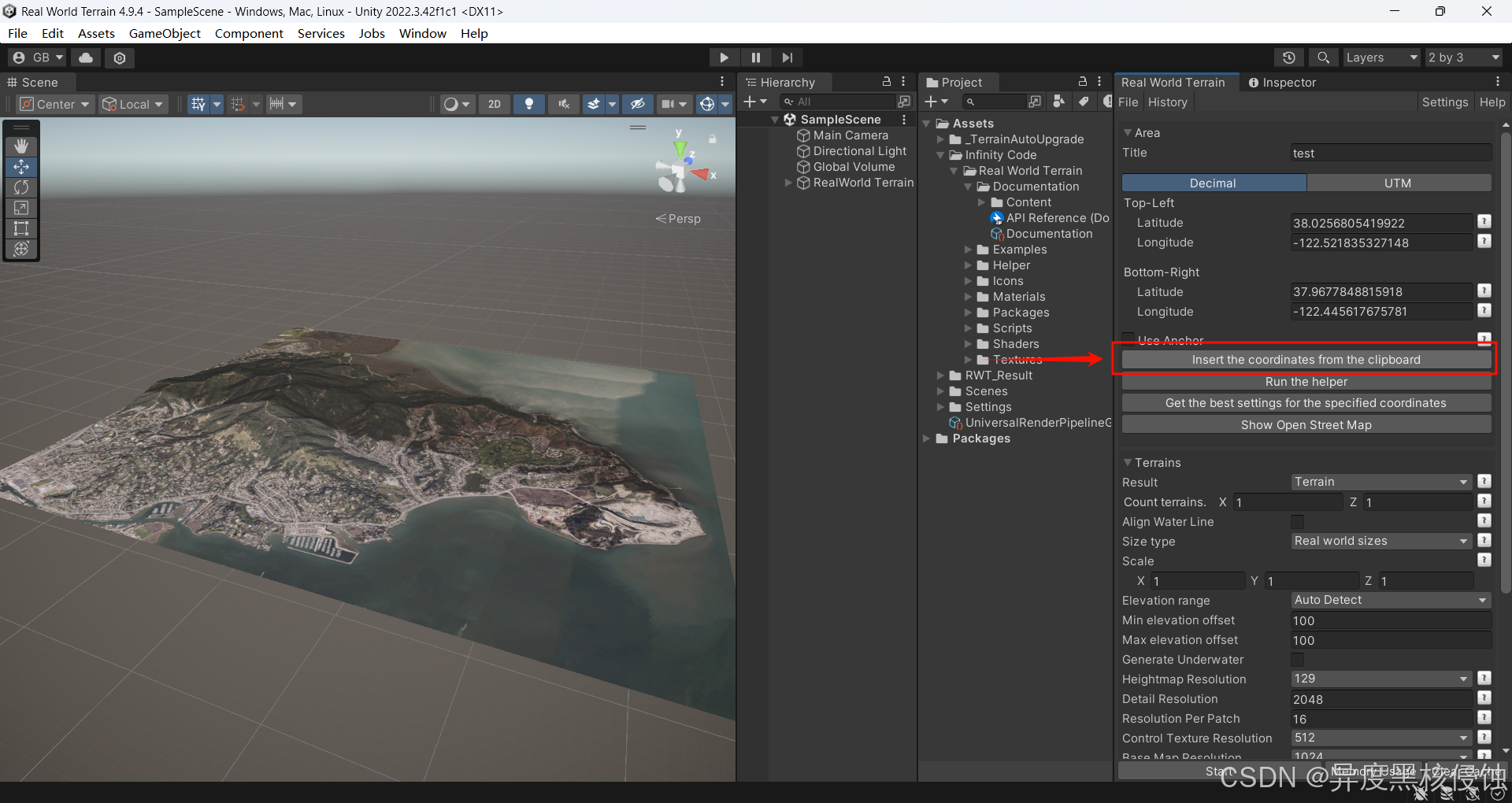
Task: Open Unity cloud services icon
Action: coord(86,57)
